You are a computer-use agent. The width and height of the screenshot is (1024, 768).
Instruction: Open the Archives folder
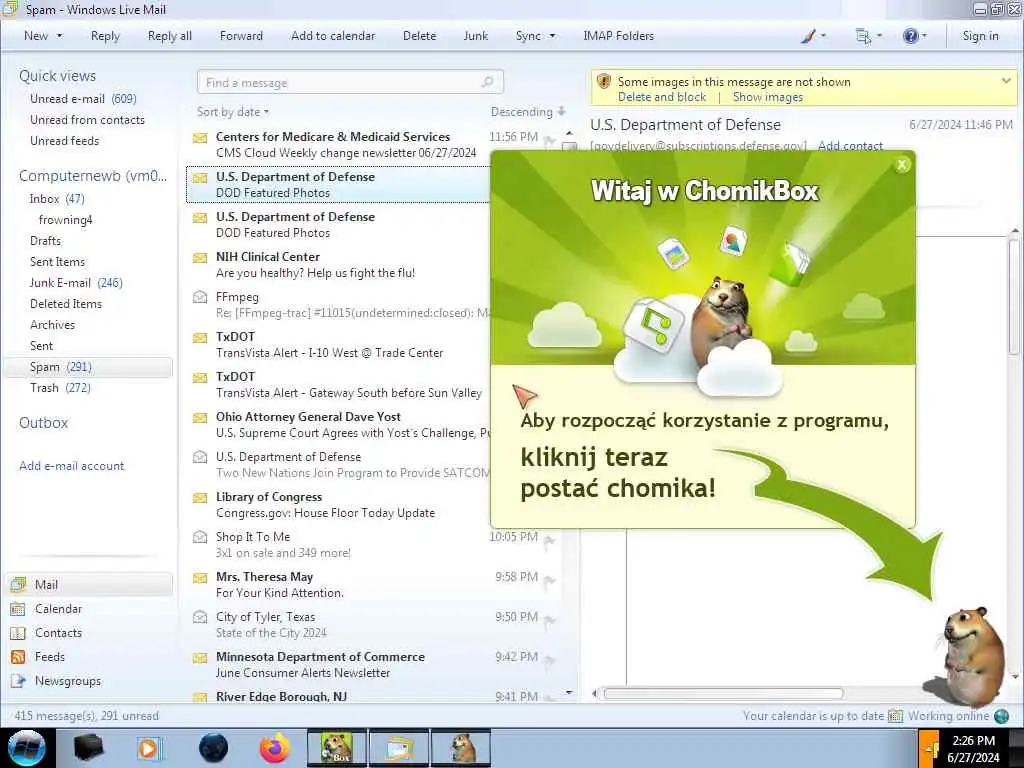pyautogui.click(x=52, y=325)
